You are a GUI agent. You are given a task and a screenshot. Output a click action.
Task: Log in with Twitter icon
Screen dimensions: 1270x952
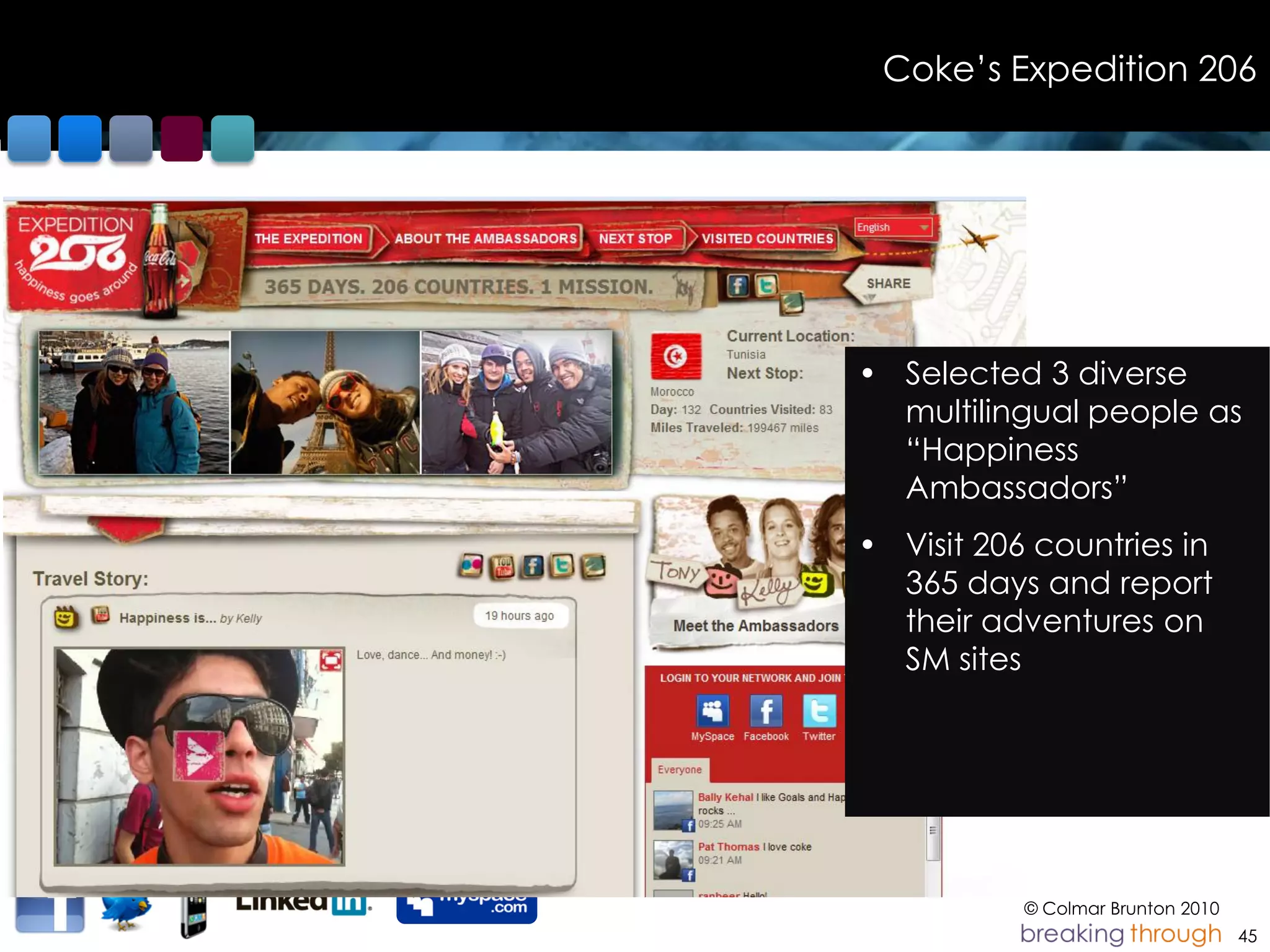click(x=819, y=711)
